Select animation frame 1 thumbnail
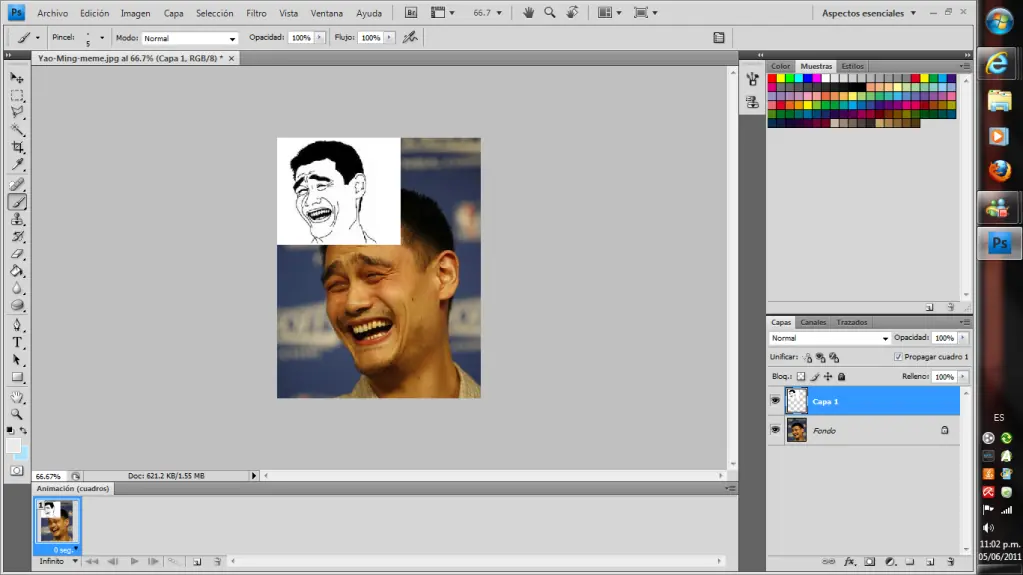1023x575 pixels. [x=56, y=519]
